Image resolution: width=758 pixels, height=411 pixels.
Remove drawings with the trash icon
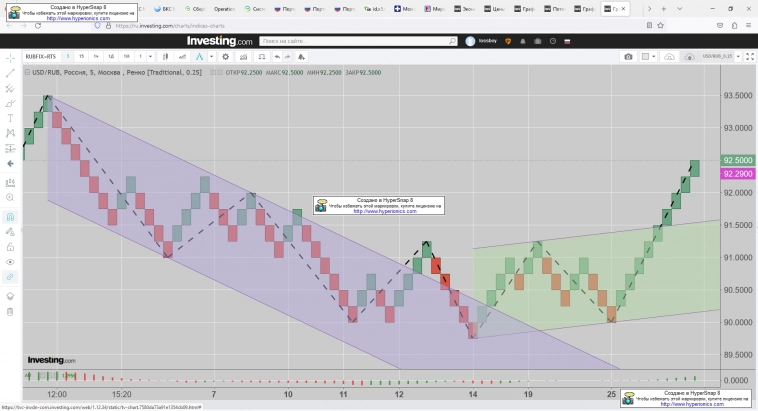click(10, 312)
